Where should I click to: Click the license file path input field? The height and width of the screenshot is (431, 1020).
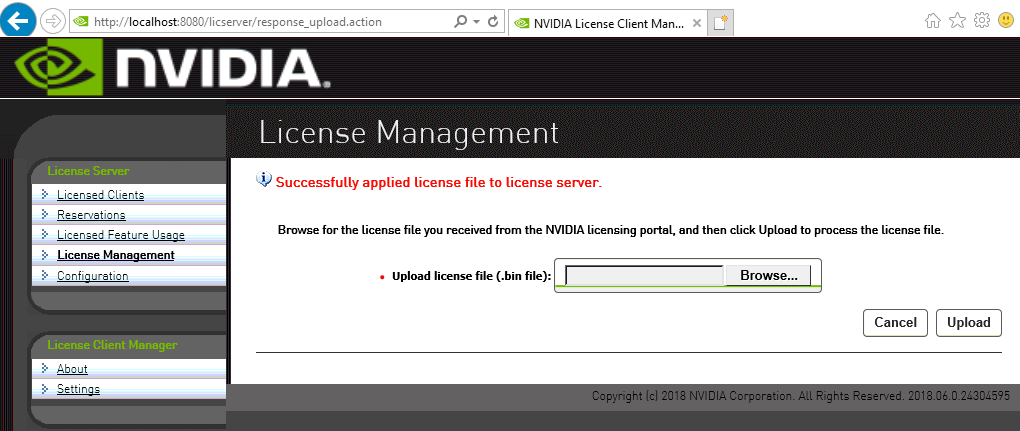[x=644, y=275]
